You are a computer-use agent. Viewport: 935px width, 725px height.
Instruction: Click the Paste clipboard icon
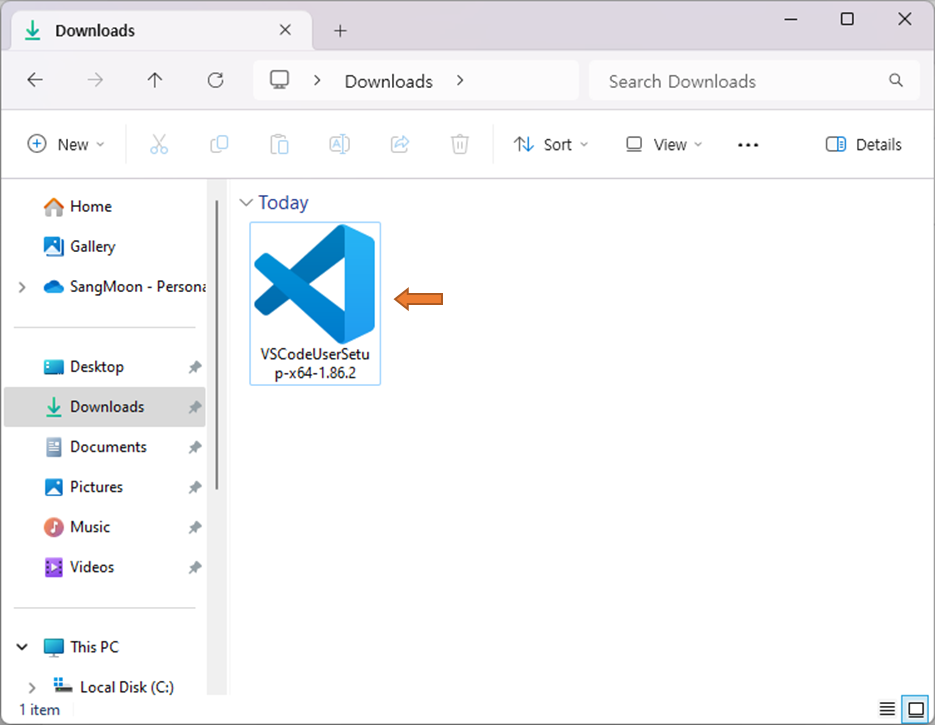279,144
